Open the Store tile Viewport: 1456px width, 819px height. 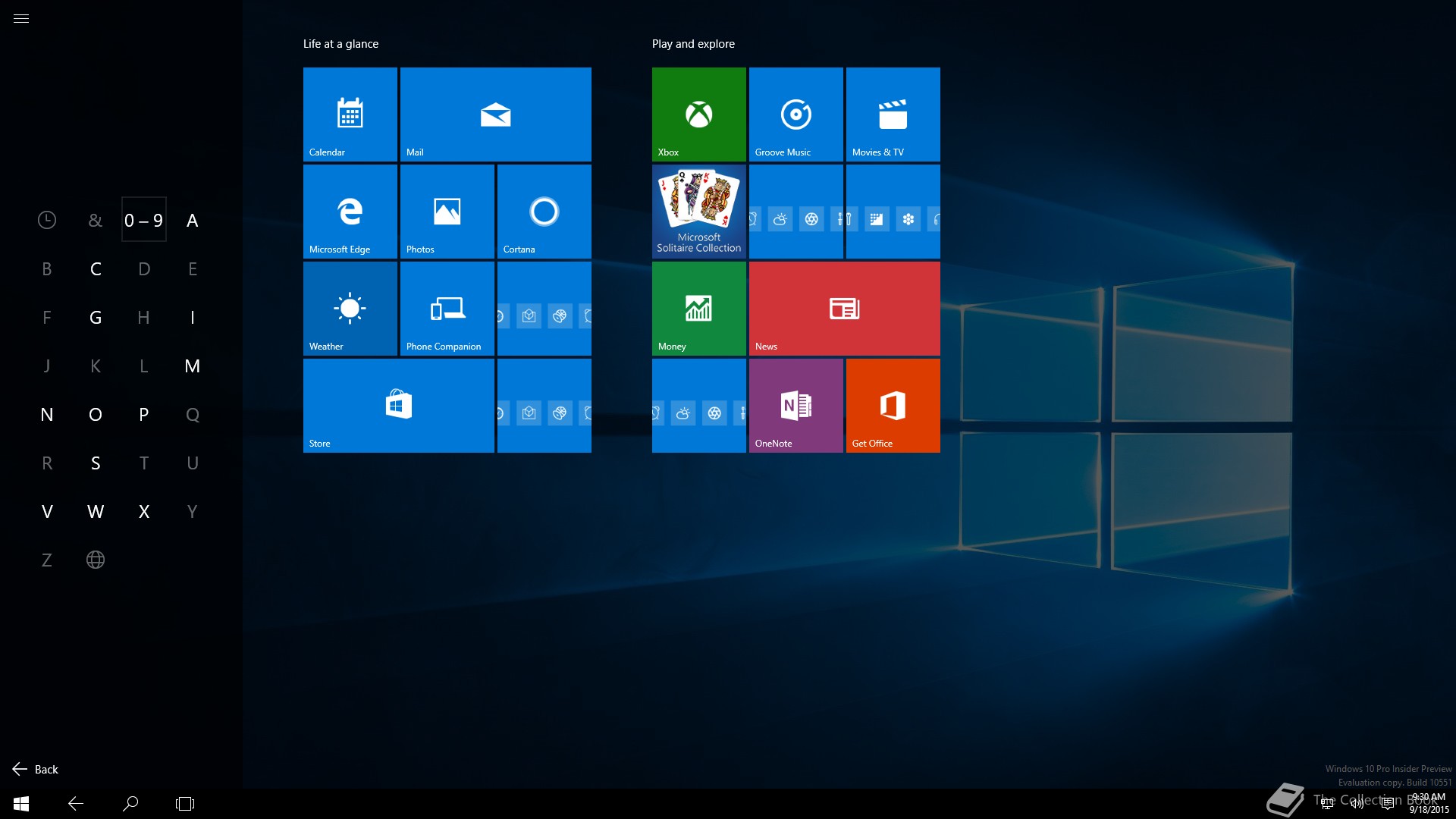tap(399, 406)
